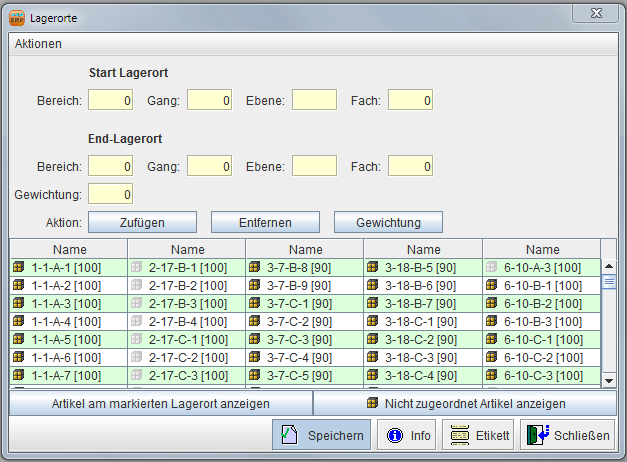Show Artikel am markierten Lagerort anzeigen
Screen dimensions: 627x462
[x=160, y=404]
